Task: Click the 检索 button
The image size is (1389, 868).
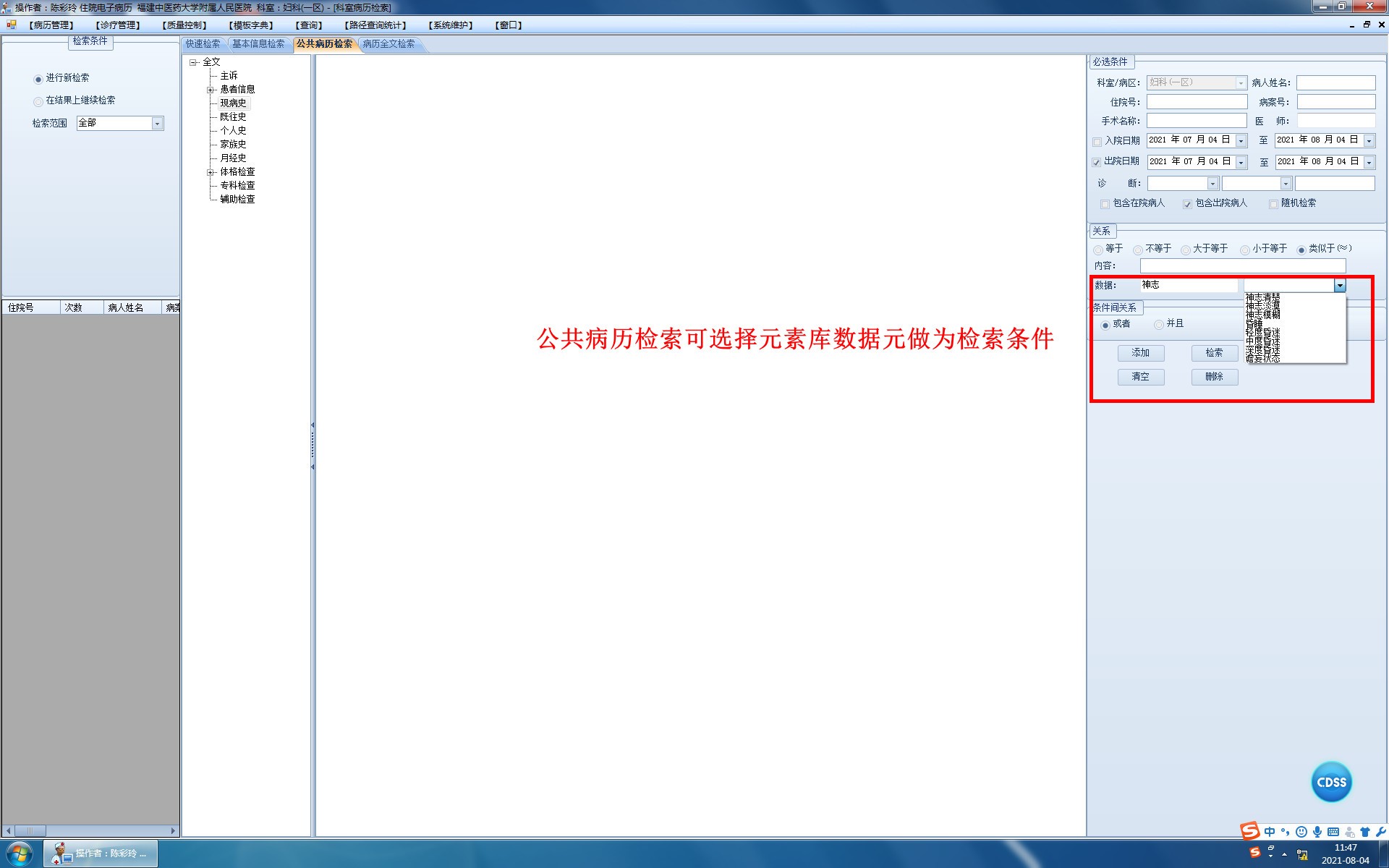Action: coord(1214,353)
